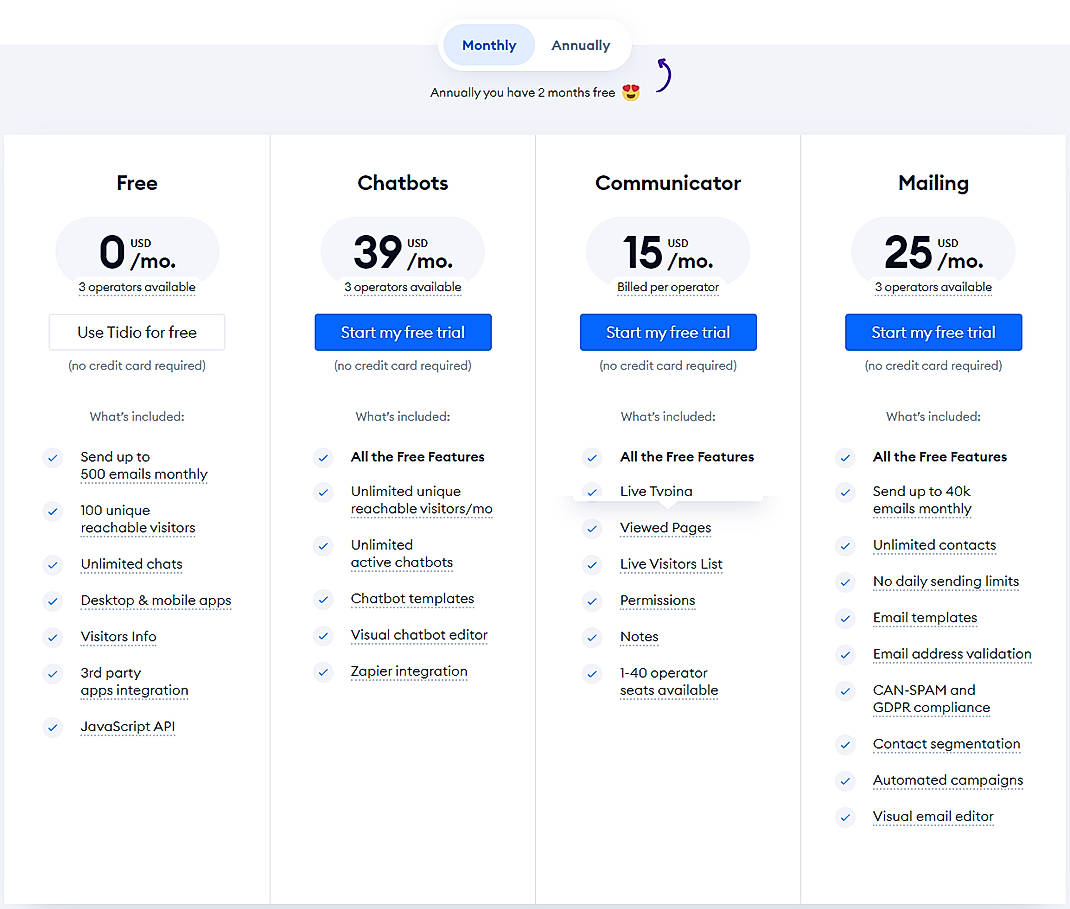Click 'All the Free Features' in Chatbots

(x=418, y=457)
